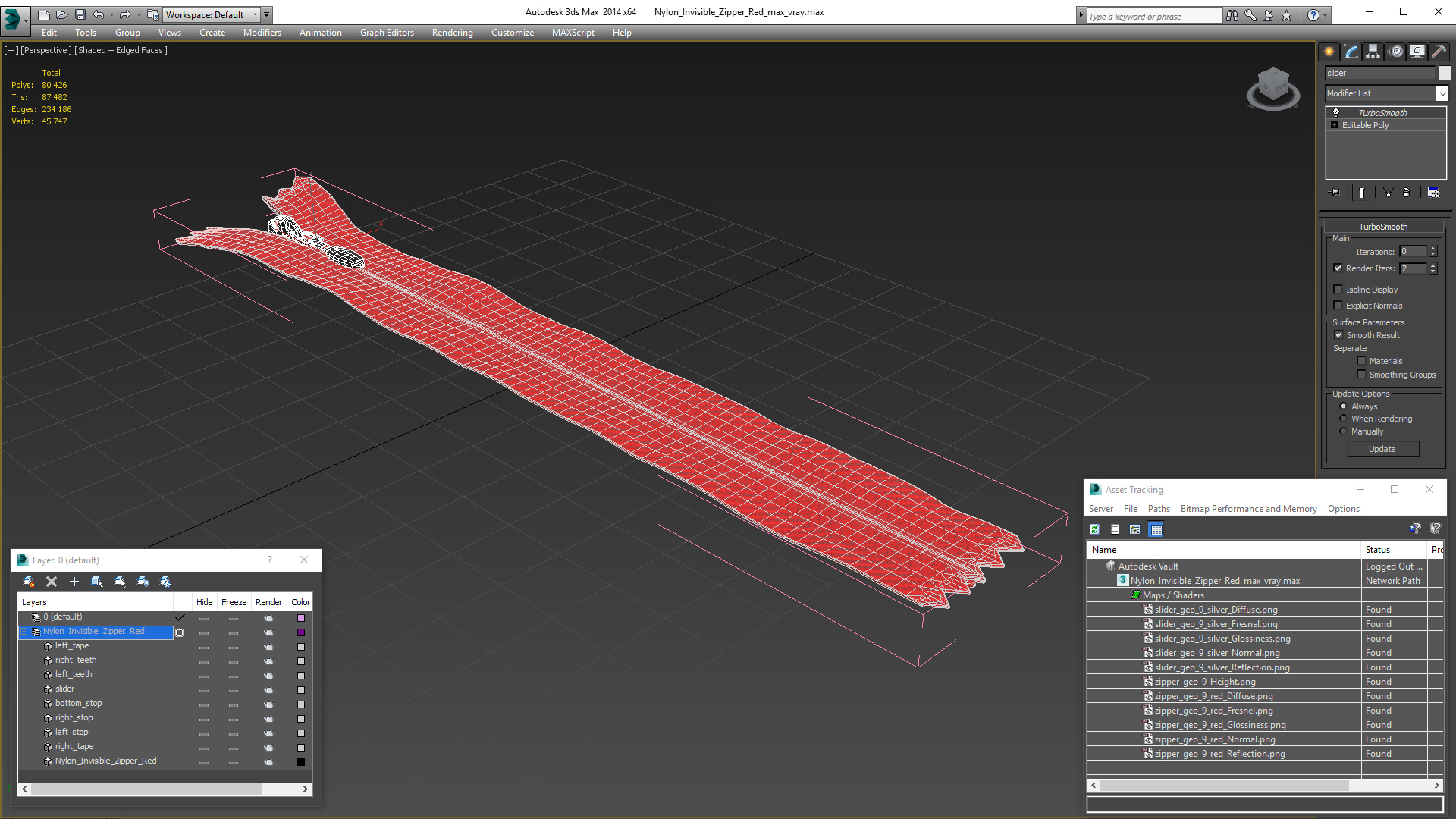
Task: Click the keyword search field in title bar
Action: tap(1154, 16)
